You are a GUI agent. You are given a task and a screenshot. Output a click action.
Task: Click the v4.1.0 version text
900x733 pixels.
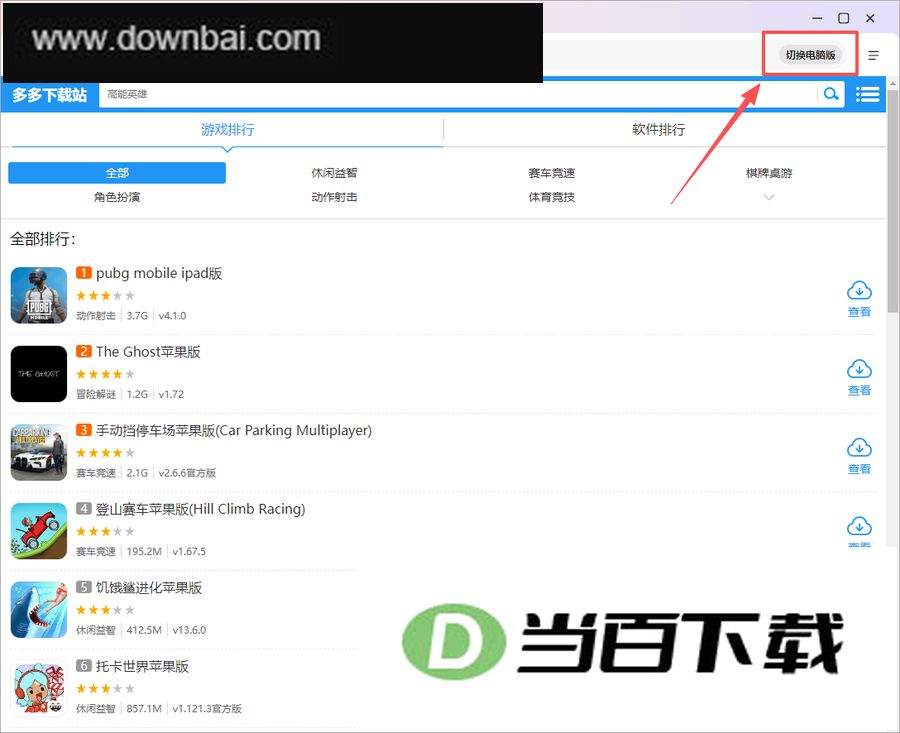point(172,316)
